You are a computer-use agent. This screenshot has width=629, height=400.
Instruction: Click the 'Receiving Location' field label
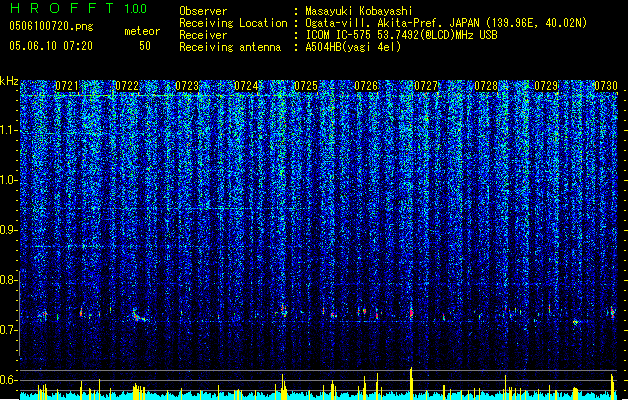(233, 23)
